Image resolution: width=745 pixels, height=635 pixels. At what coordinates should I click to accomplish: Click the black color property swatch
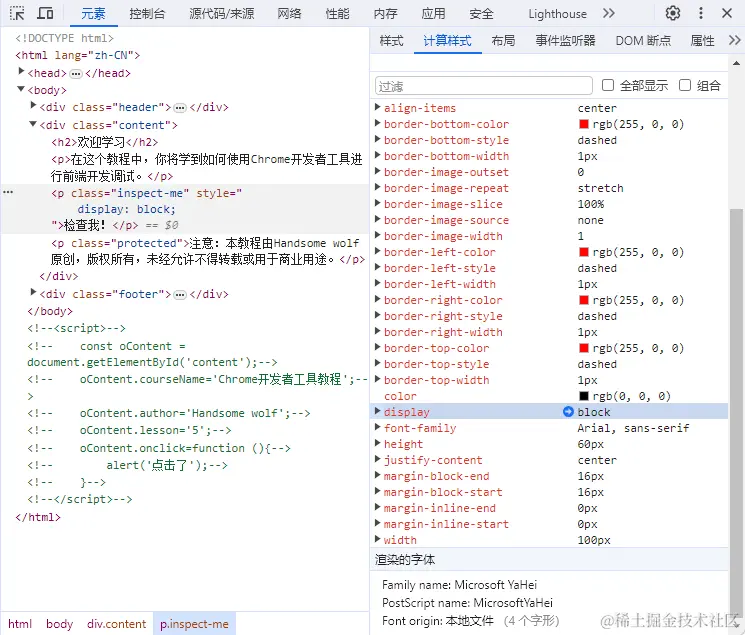(x=584, y=396)
